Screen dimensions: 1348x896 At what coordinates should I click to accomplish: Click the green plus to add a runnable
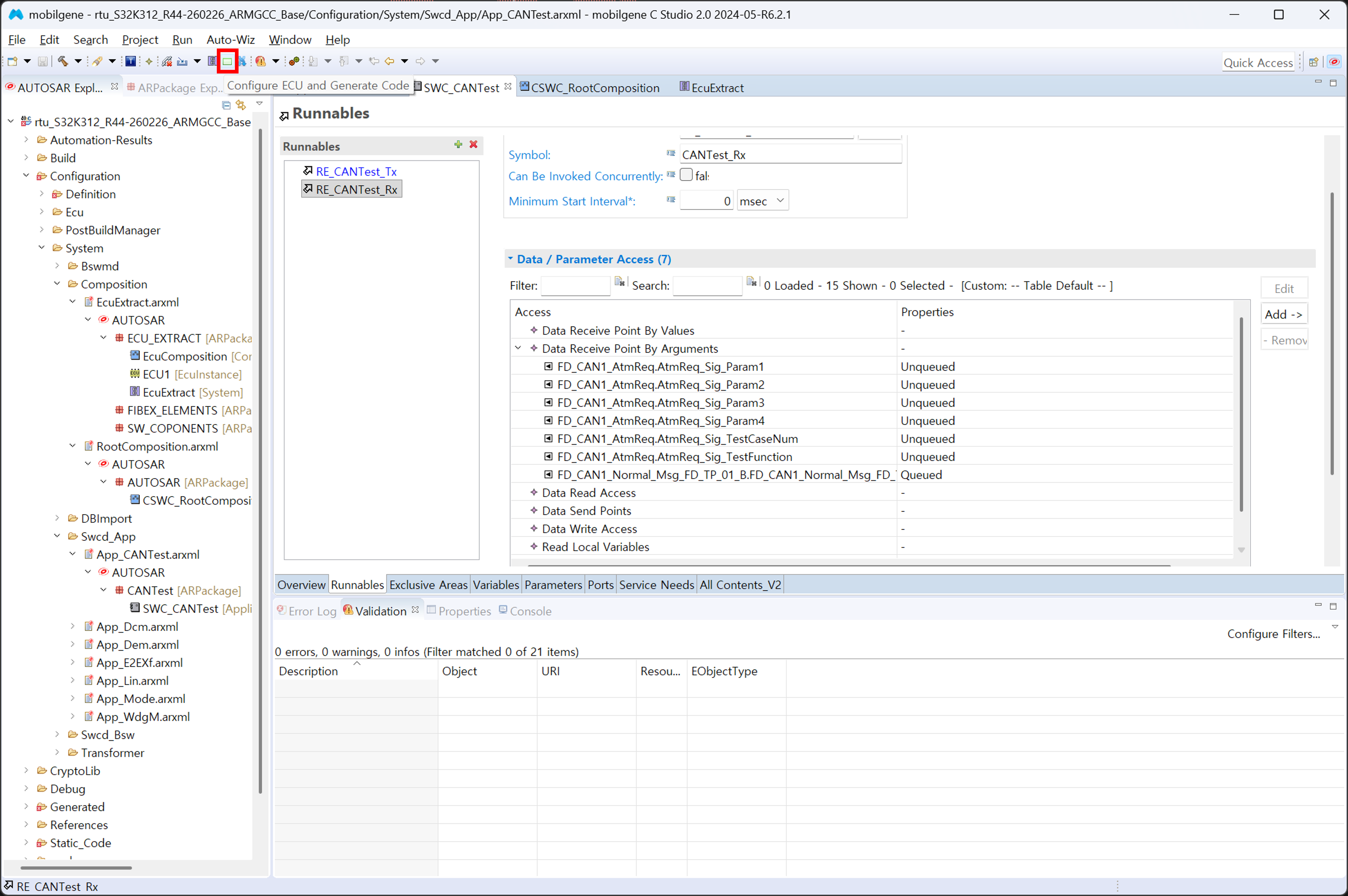[458, 144]
